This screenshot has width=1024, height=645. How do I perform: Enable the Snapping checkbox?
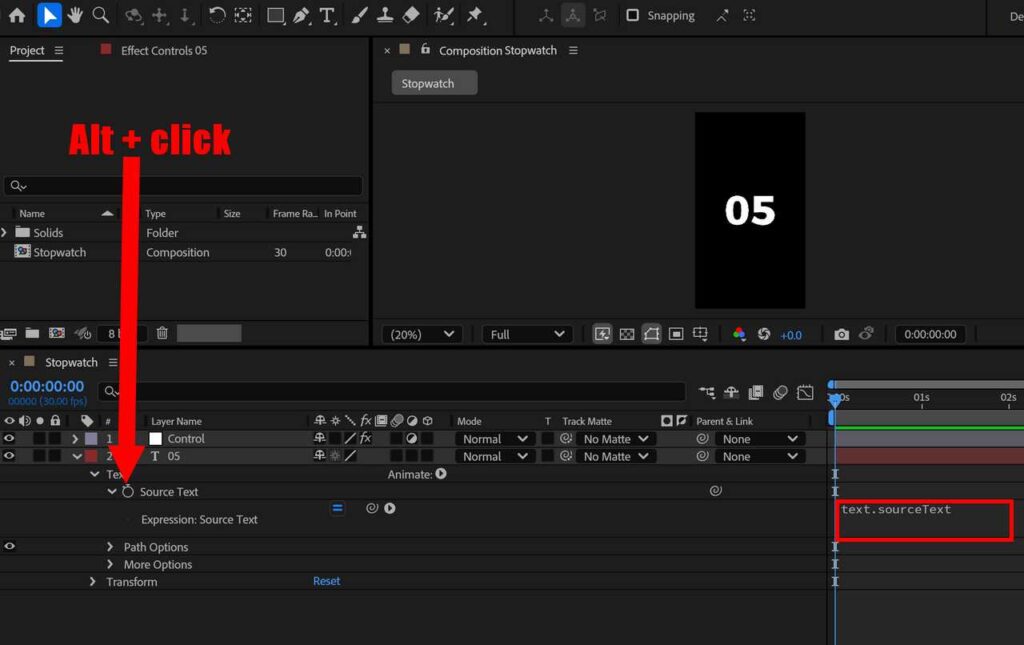point(632,15)
